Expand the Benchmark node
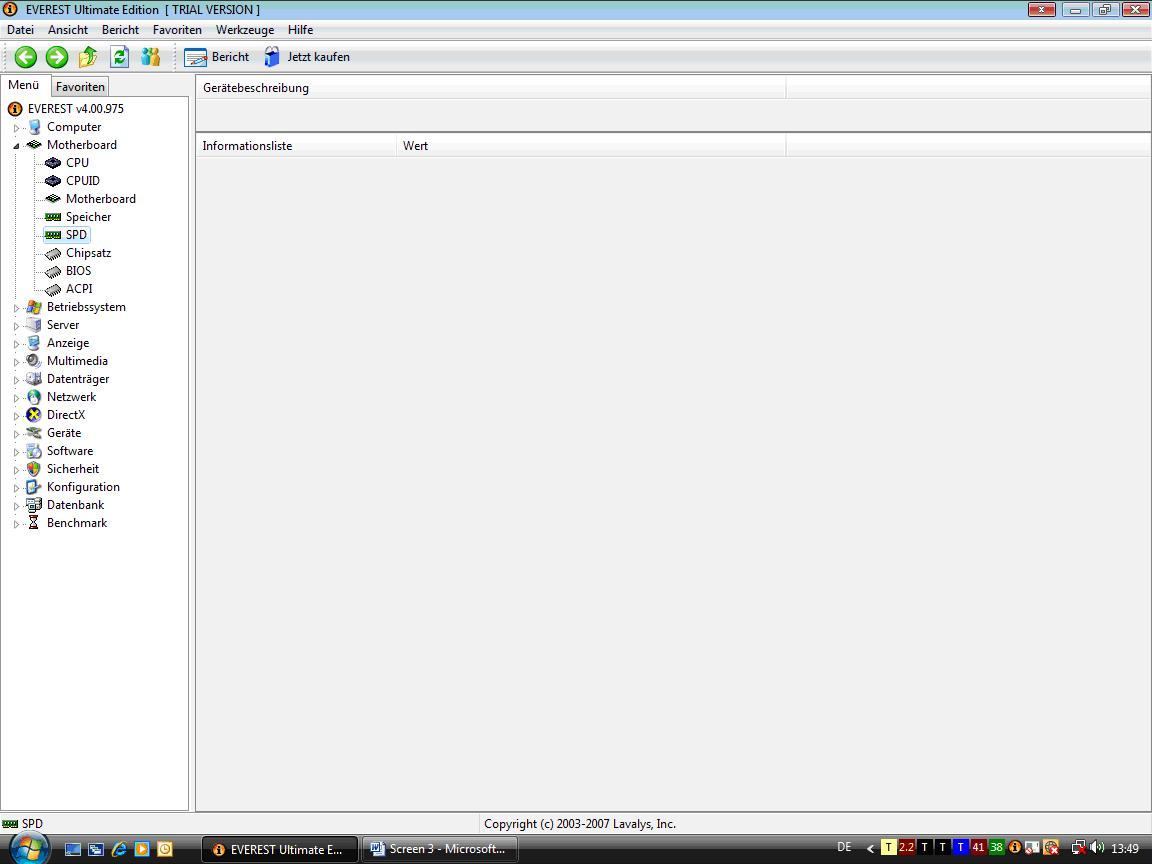Image resolution: width=1152 pixels, height=864 pixels. (x=16, y=524)
